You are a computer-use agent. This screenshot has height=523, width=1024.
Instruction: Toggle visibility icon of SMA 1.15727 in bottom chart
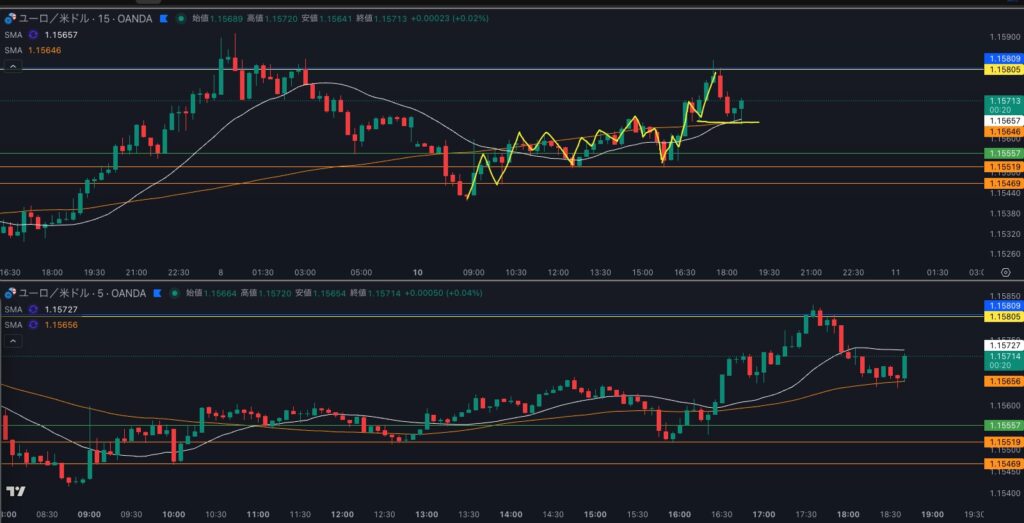[32, 310]
